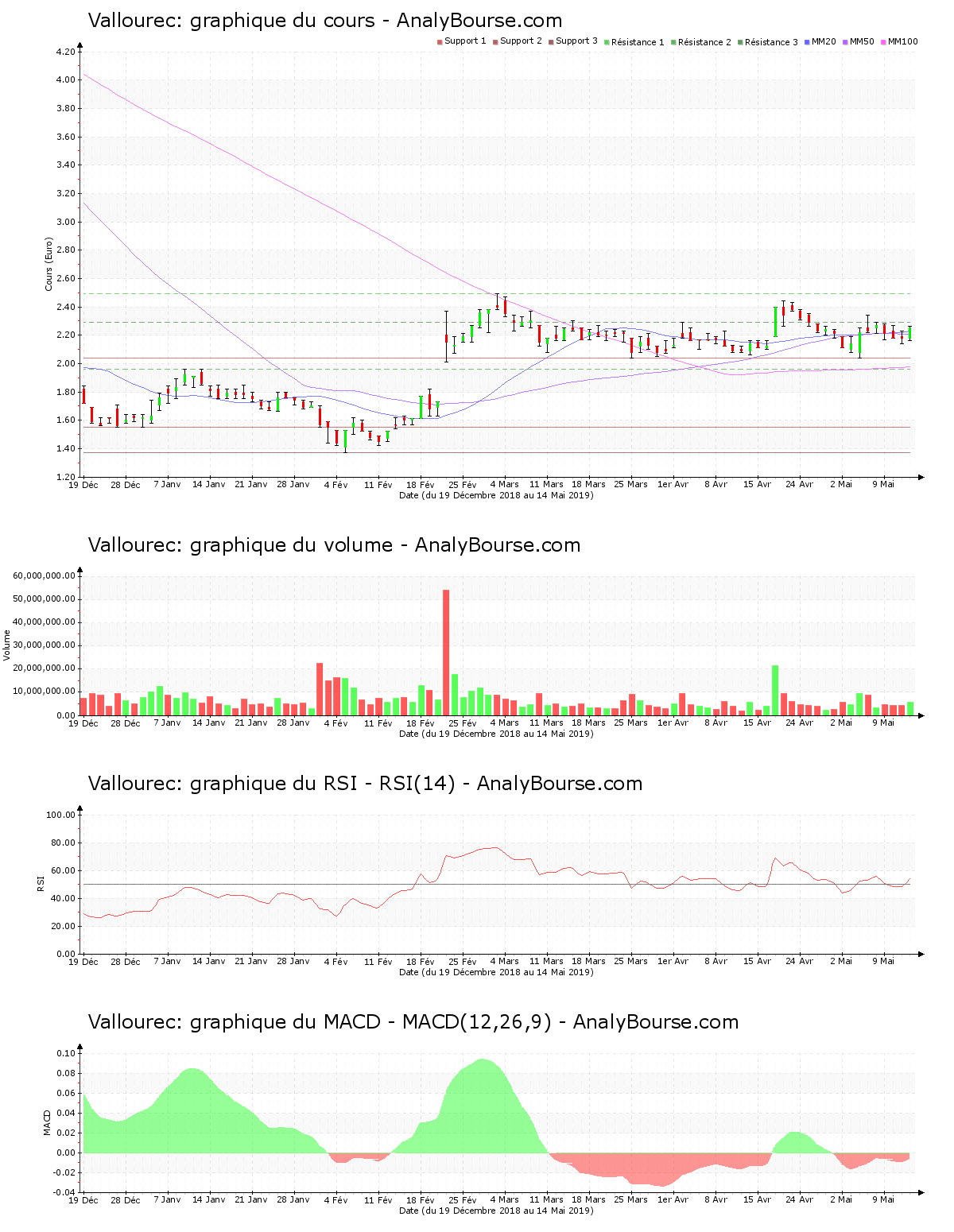
Task: Click the '1.20' price axis value
Action: 66,477
